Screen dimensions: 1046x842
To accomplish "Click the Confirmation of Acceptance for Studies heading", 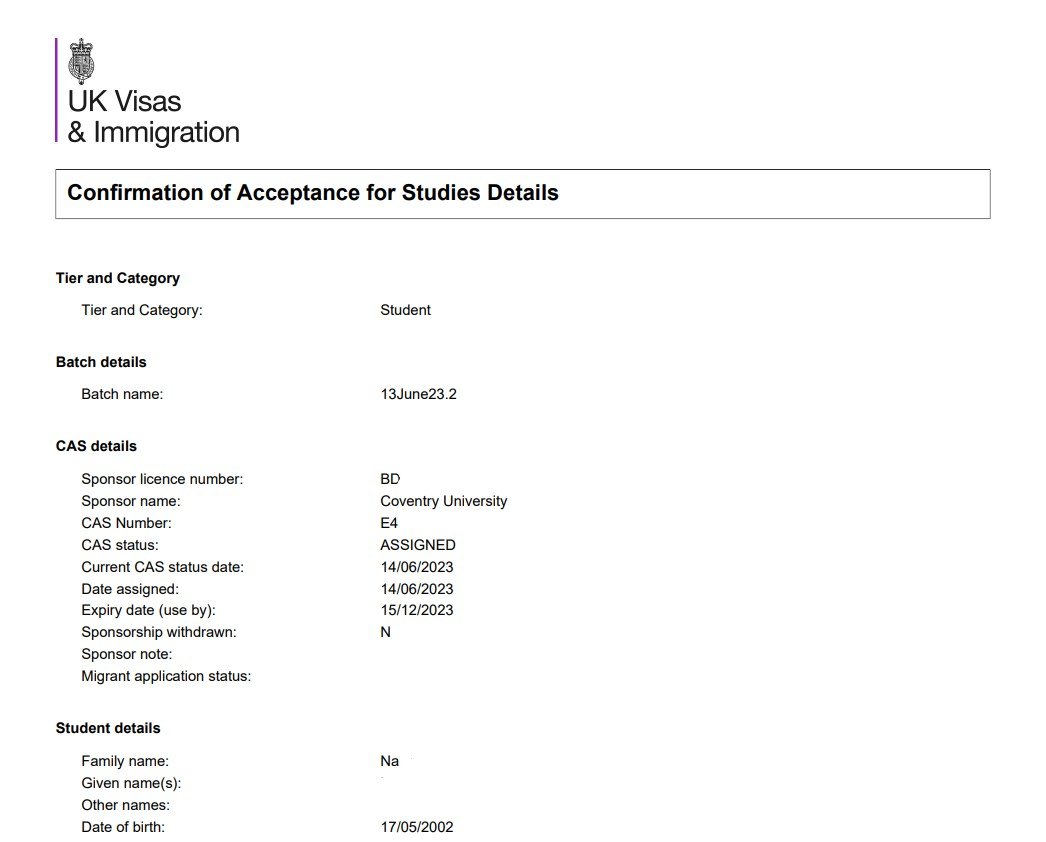I will [x=312, y=193].
